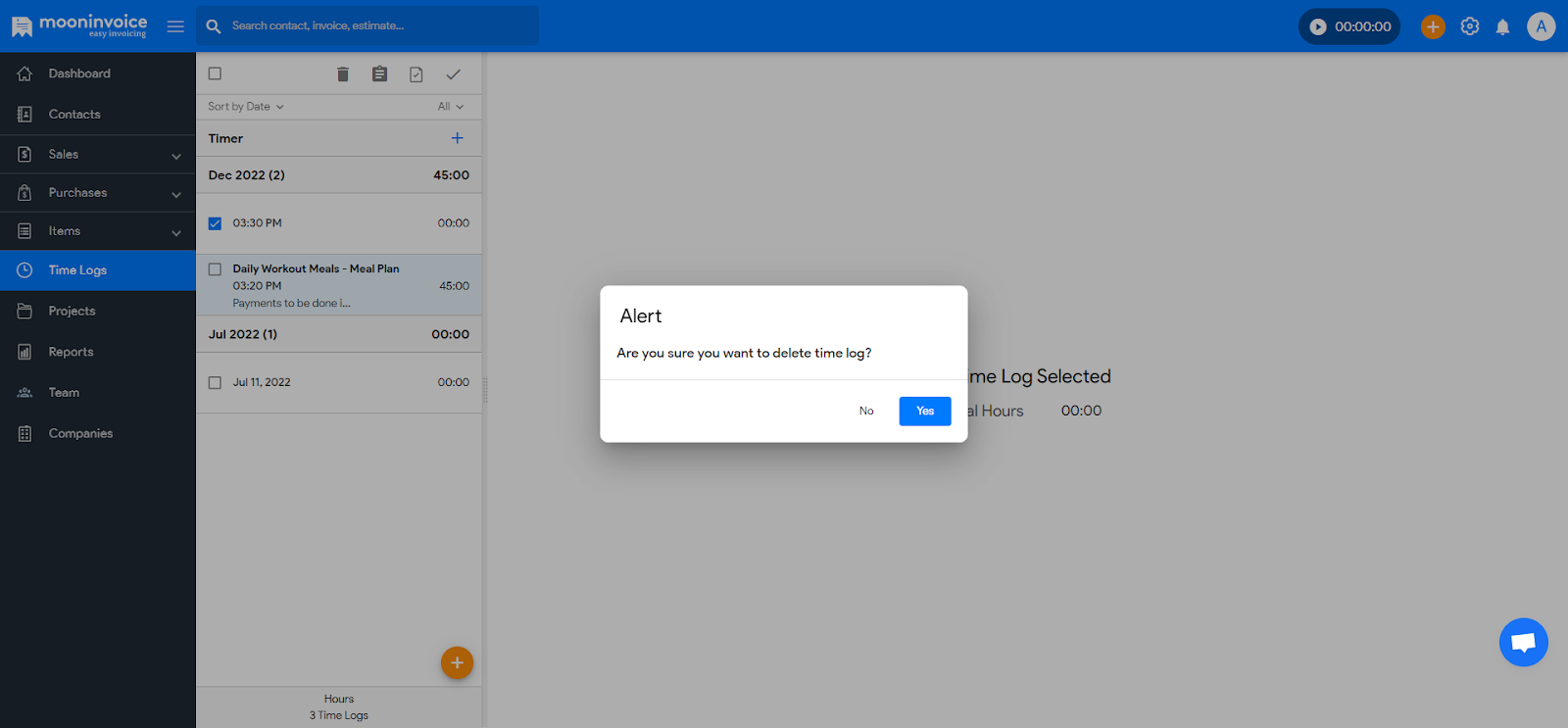
Task: Open Reports from the sidebar
Action: click(71, 352)
